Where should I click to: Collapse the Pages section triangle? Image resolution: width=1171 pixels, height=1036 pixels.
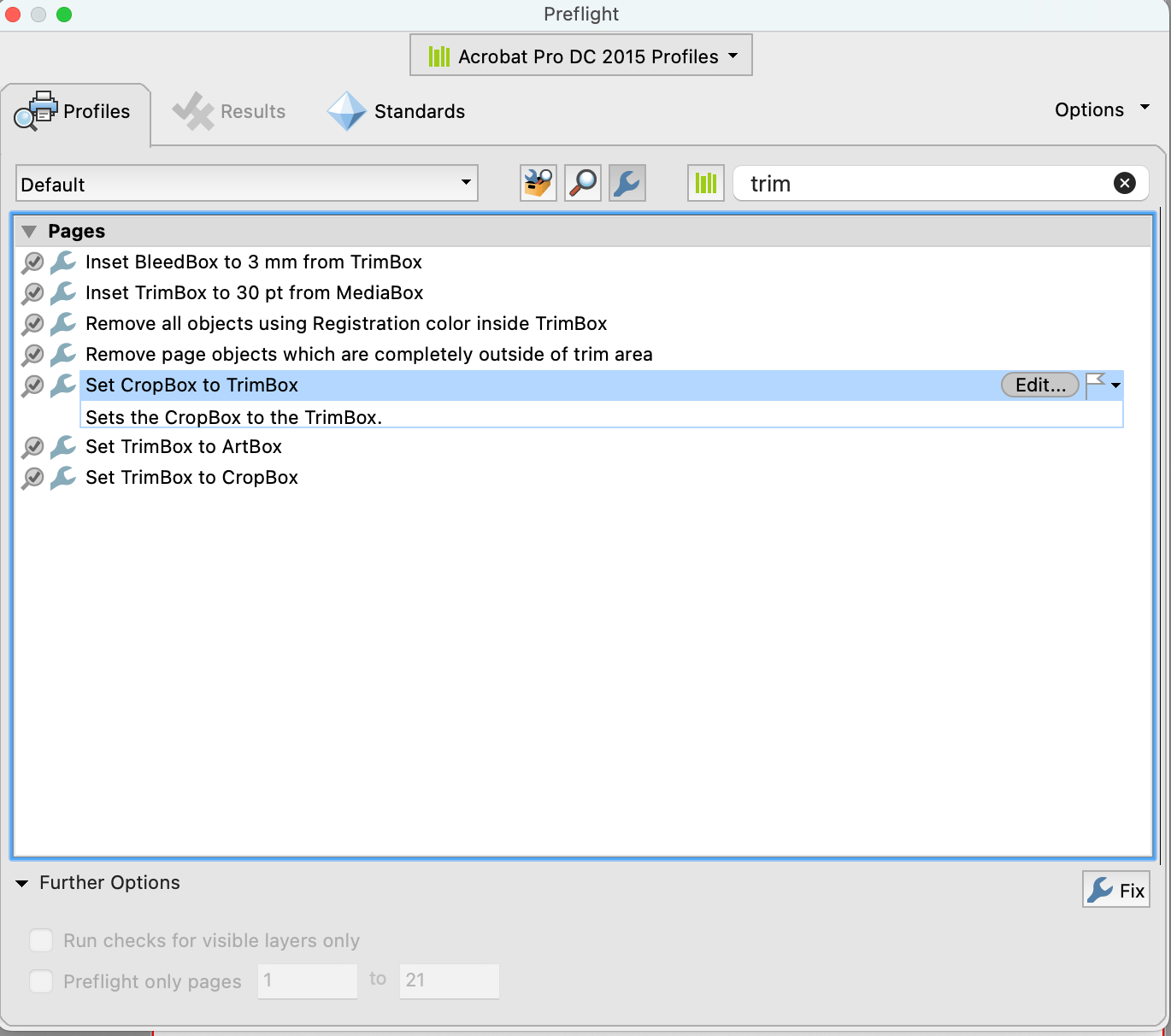click(29, 231)
